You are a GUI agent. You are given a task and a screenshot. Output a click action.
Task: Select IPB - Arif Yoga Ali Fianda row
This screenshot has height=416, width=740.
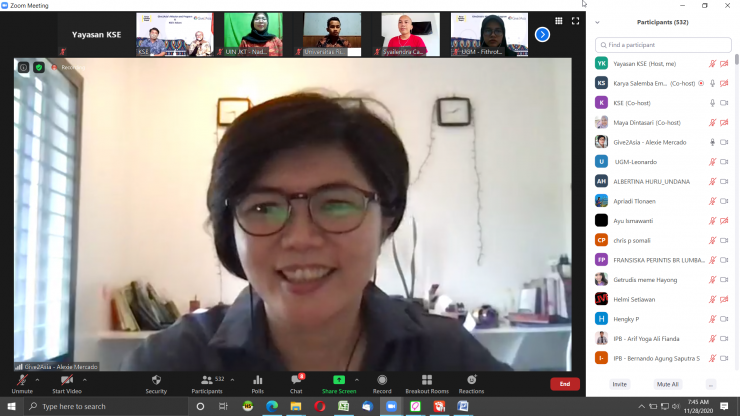tap(662, 339)
